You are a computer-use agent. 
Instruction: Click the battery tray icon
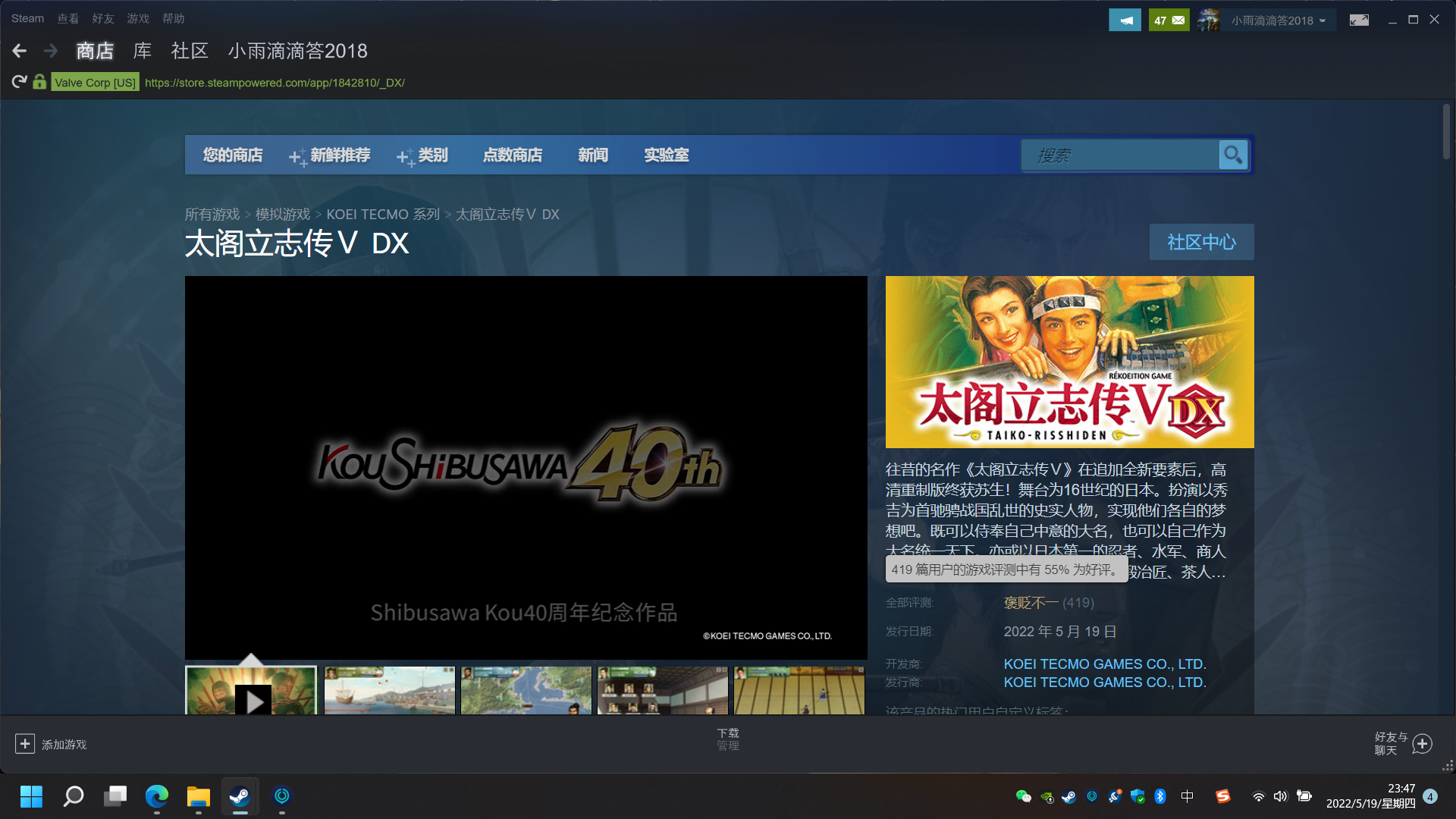(x=1304, y=796)
